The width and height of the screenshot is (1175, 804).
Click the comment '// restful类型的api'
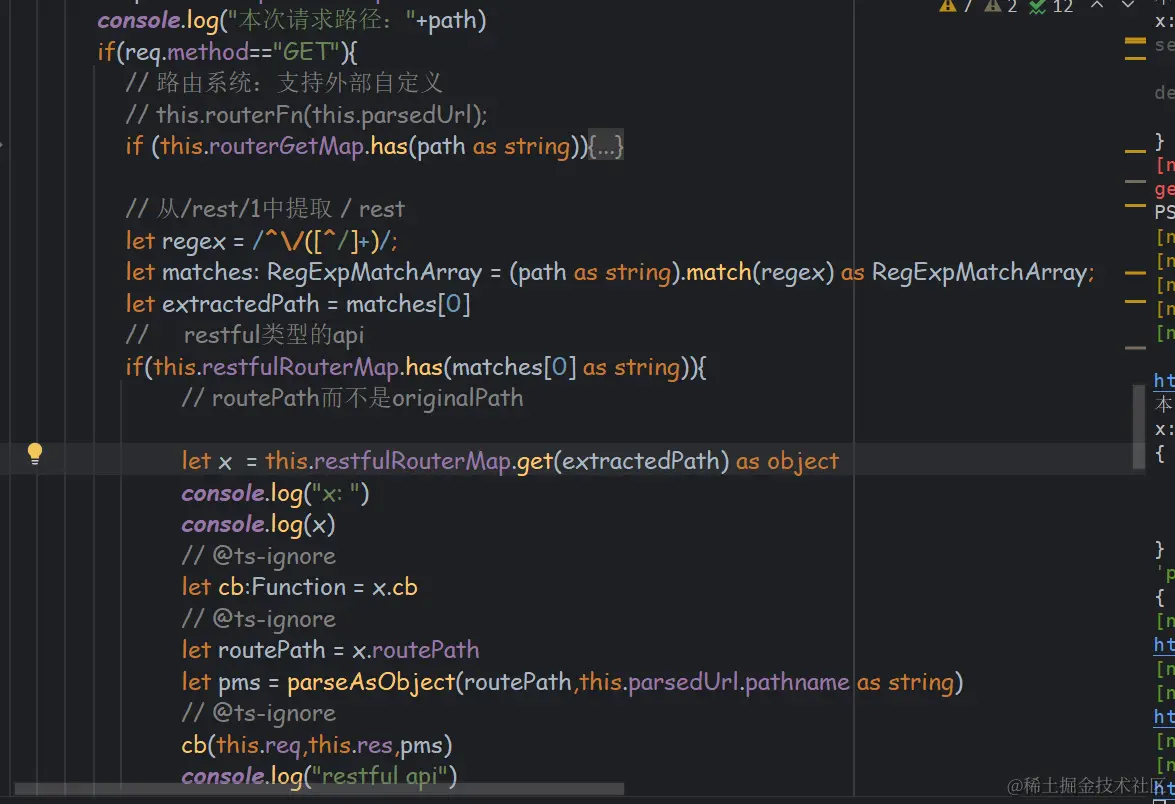point(244,335)
